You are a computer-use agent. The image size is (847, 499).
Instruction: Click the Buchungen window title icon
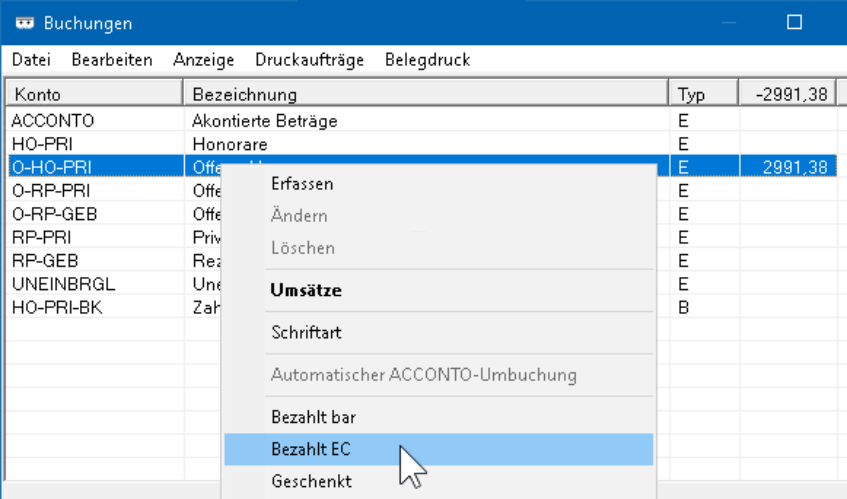24,23
